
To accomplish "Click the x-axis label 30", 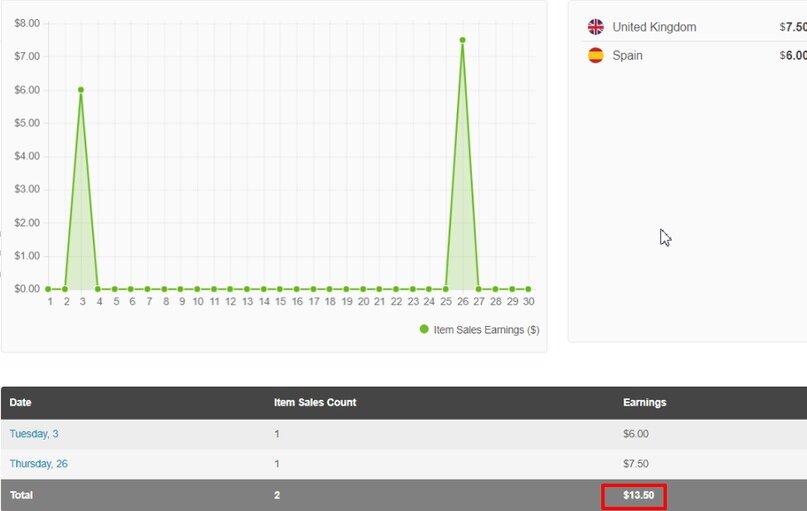I will click(529, 302).
